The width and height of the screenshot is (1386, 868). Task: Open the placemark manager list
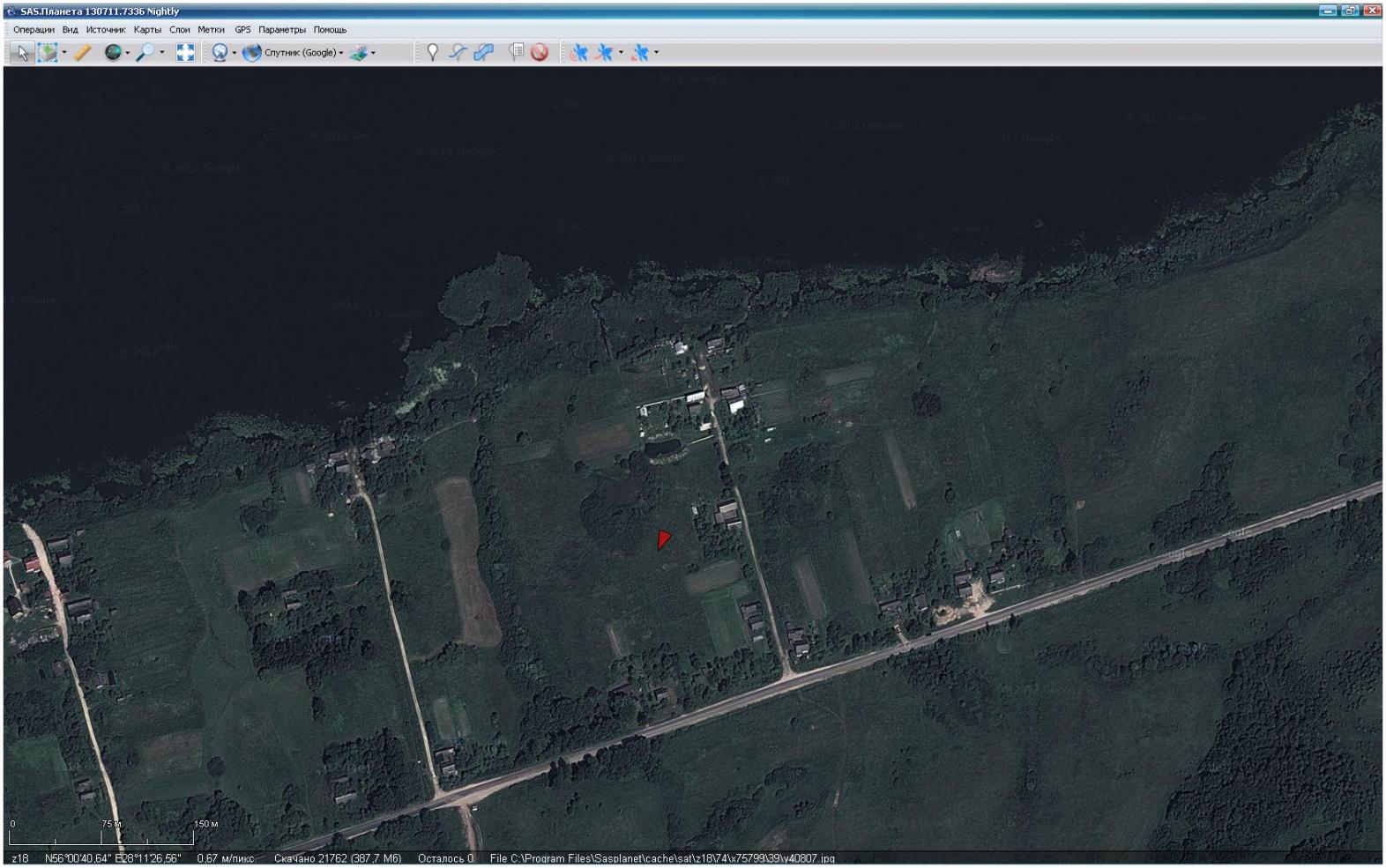coord(517,53)
